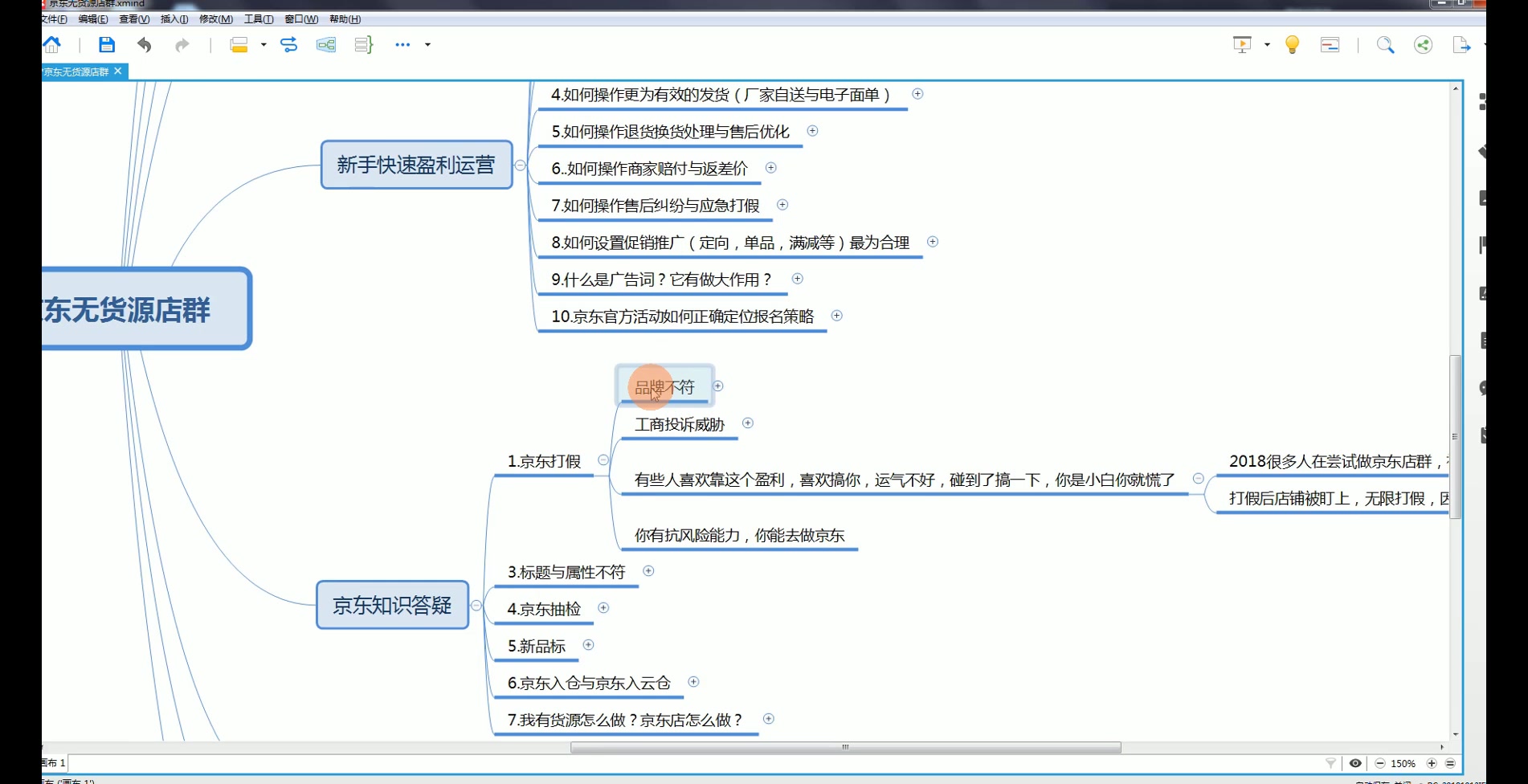
Task: Collapse the 有些人喜欢靠这个盈利 topic
Action: [x=1198, y=479]
